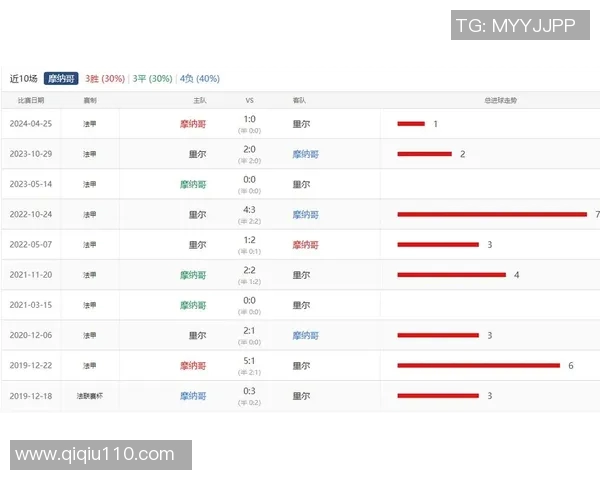
Task: Click the 主队 column header
Action: point(200,100)
